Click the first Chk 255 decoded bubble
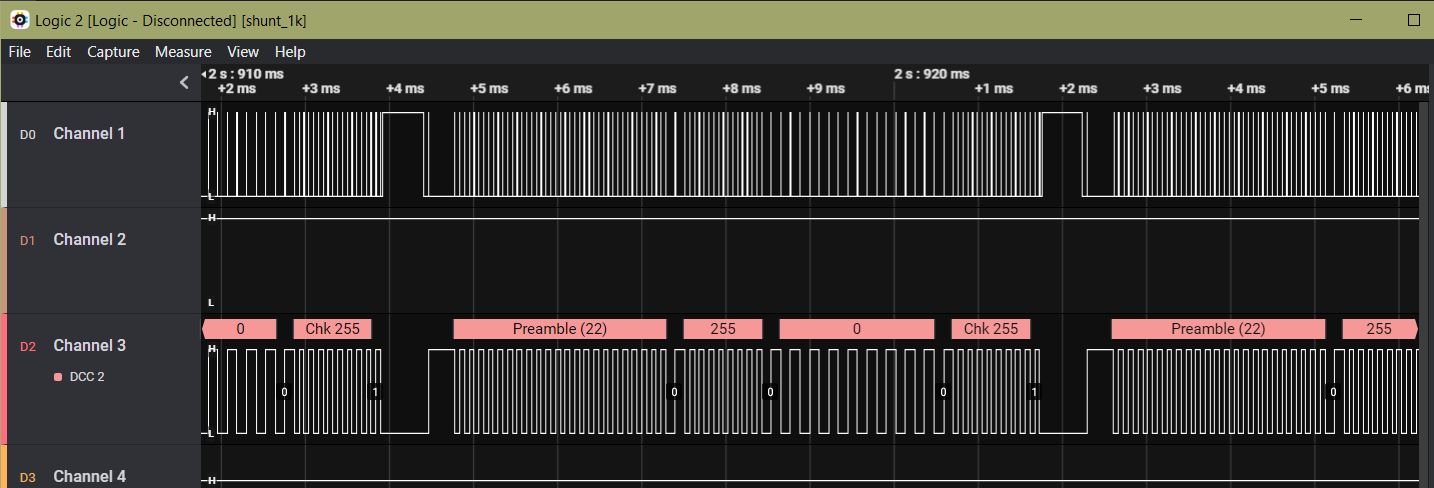 point(332,329)
